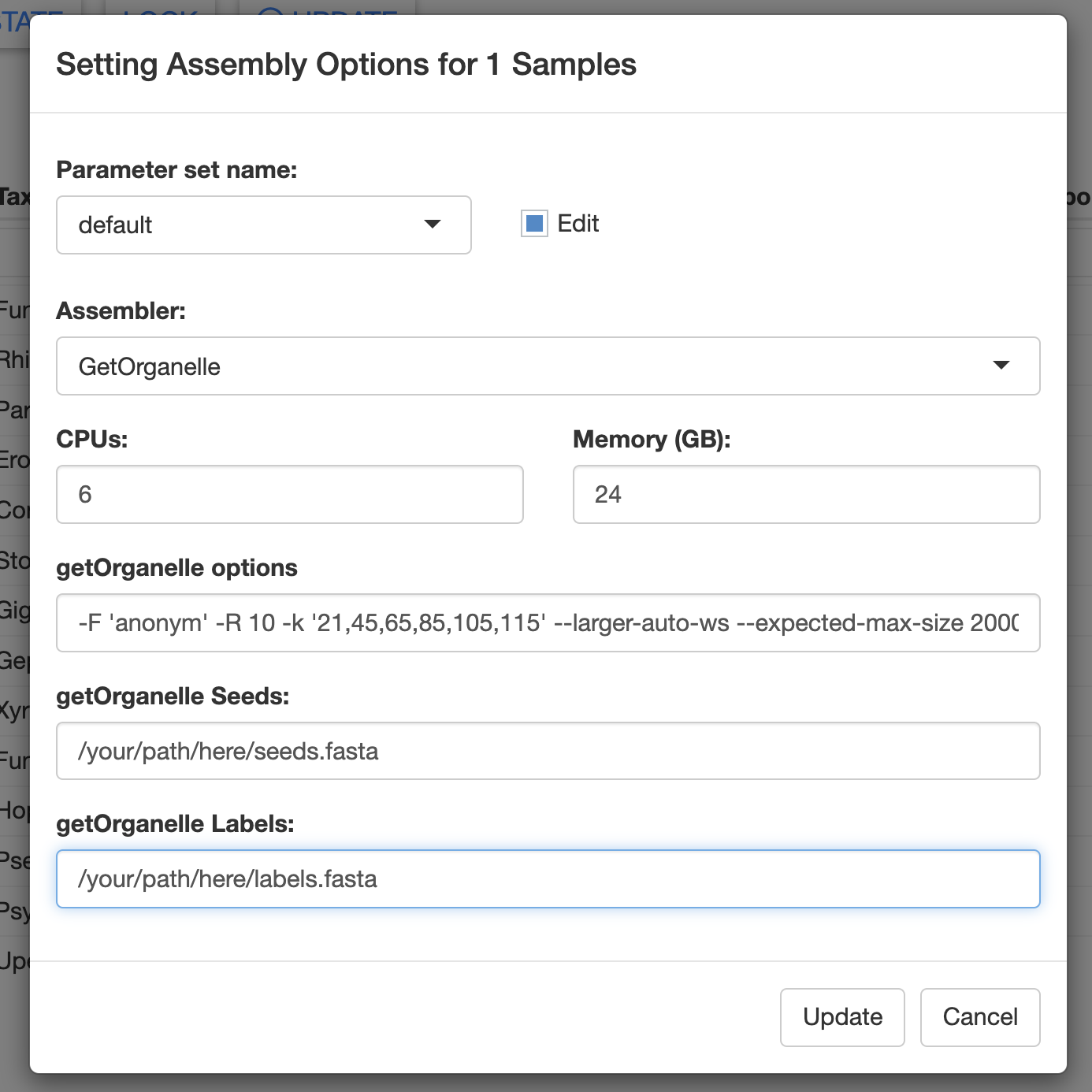Click the arrow in the Assembler dropdown
The image size is (1092, 1092).
(1001, 366)
